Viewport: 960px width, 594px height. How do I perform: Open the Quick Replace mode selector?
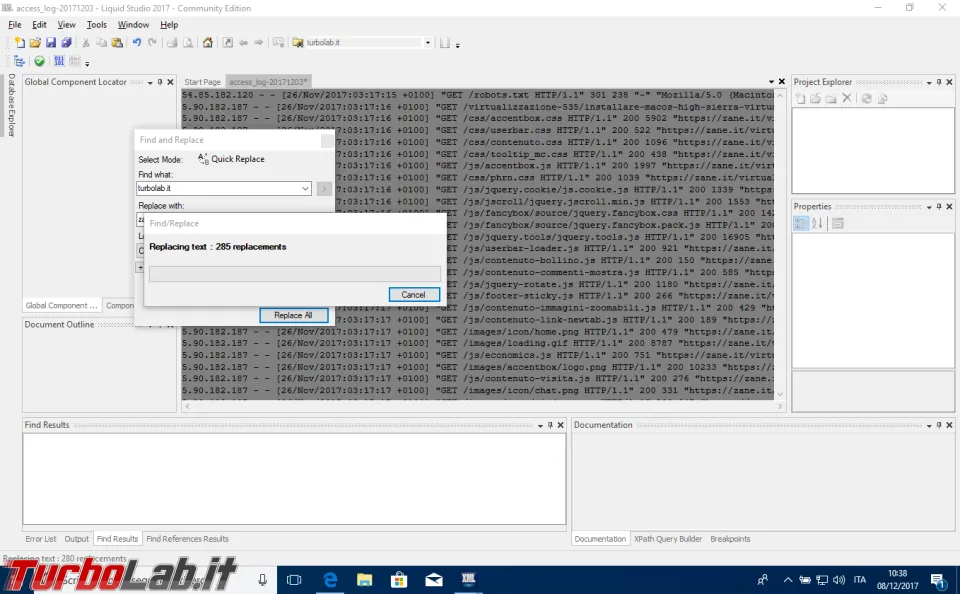point(231,159)
